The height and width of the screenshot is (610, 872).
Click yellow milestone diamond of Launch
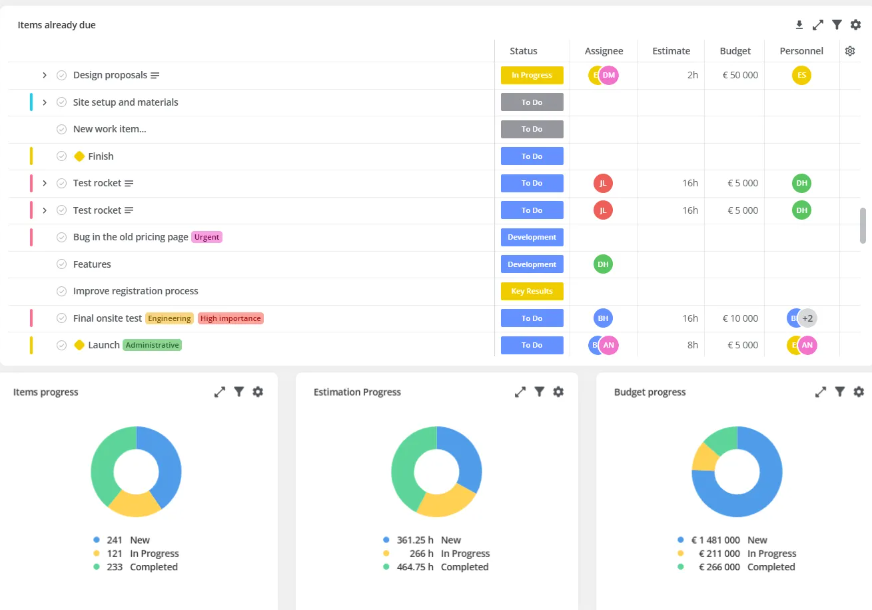click(79, 345)
